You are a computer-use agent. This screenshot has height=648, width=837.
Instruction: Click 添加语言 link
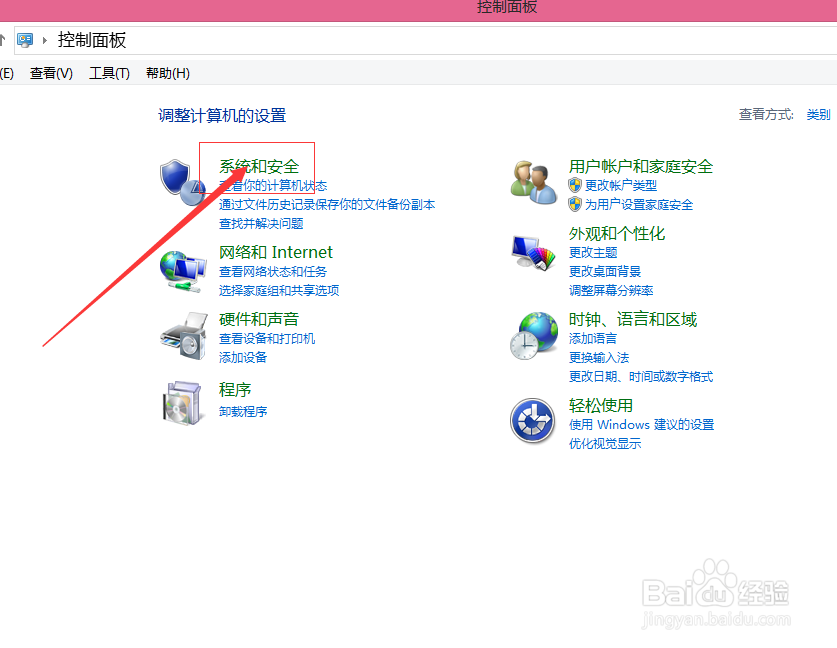coord(593,338)
